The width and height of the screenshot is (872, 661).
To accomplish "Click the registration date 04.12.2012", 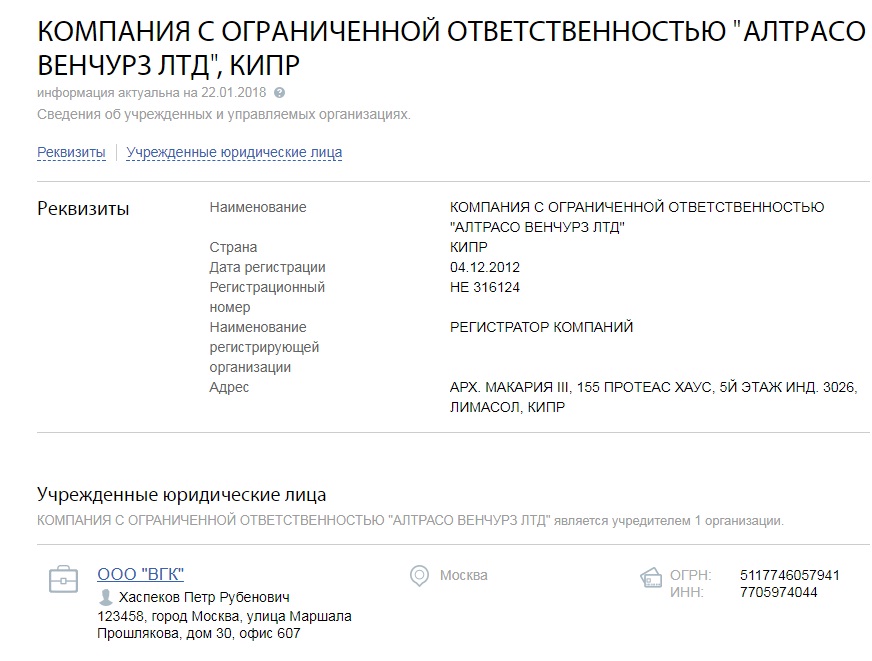I will [x=485, y=267].
